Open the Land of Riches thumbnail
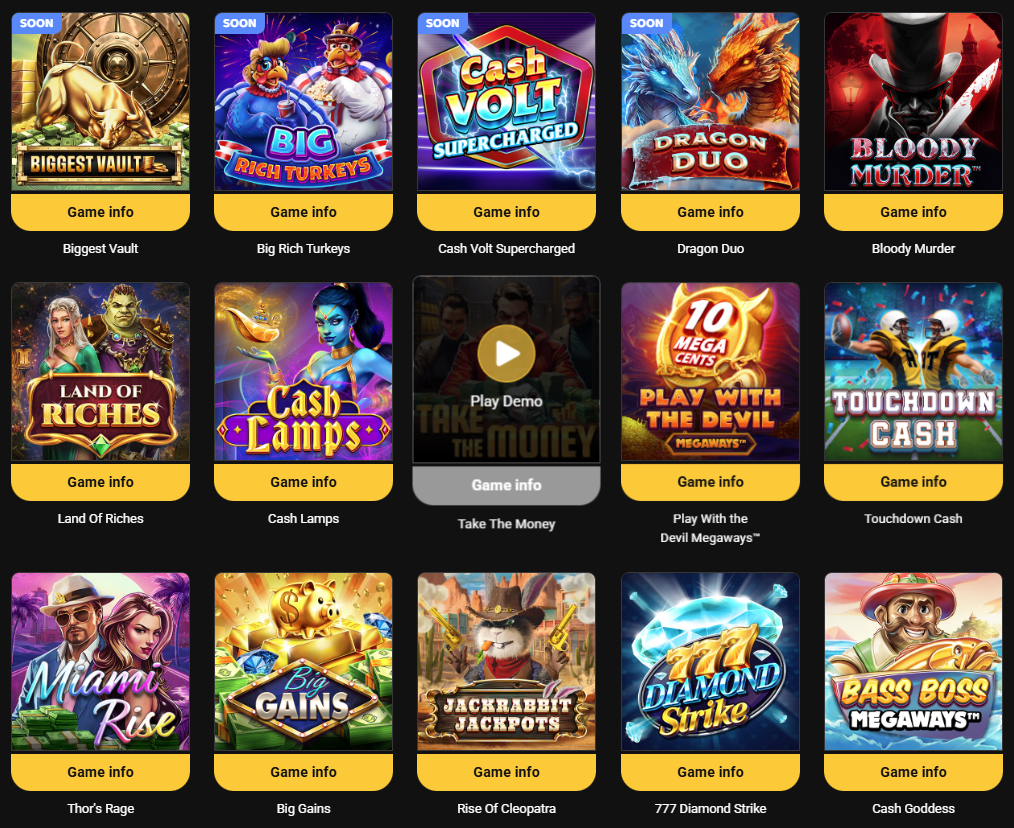 point(100,371)
